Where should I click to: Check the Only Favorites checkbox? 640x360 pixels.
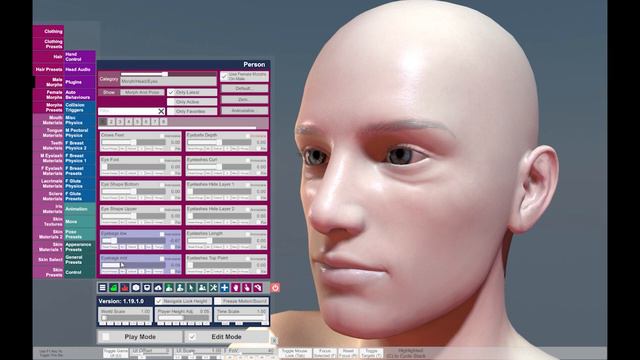(x=171, y=111)
